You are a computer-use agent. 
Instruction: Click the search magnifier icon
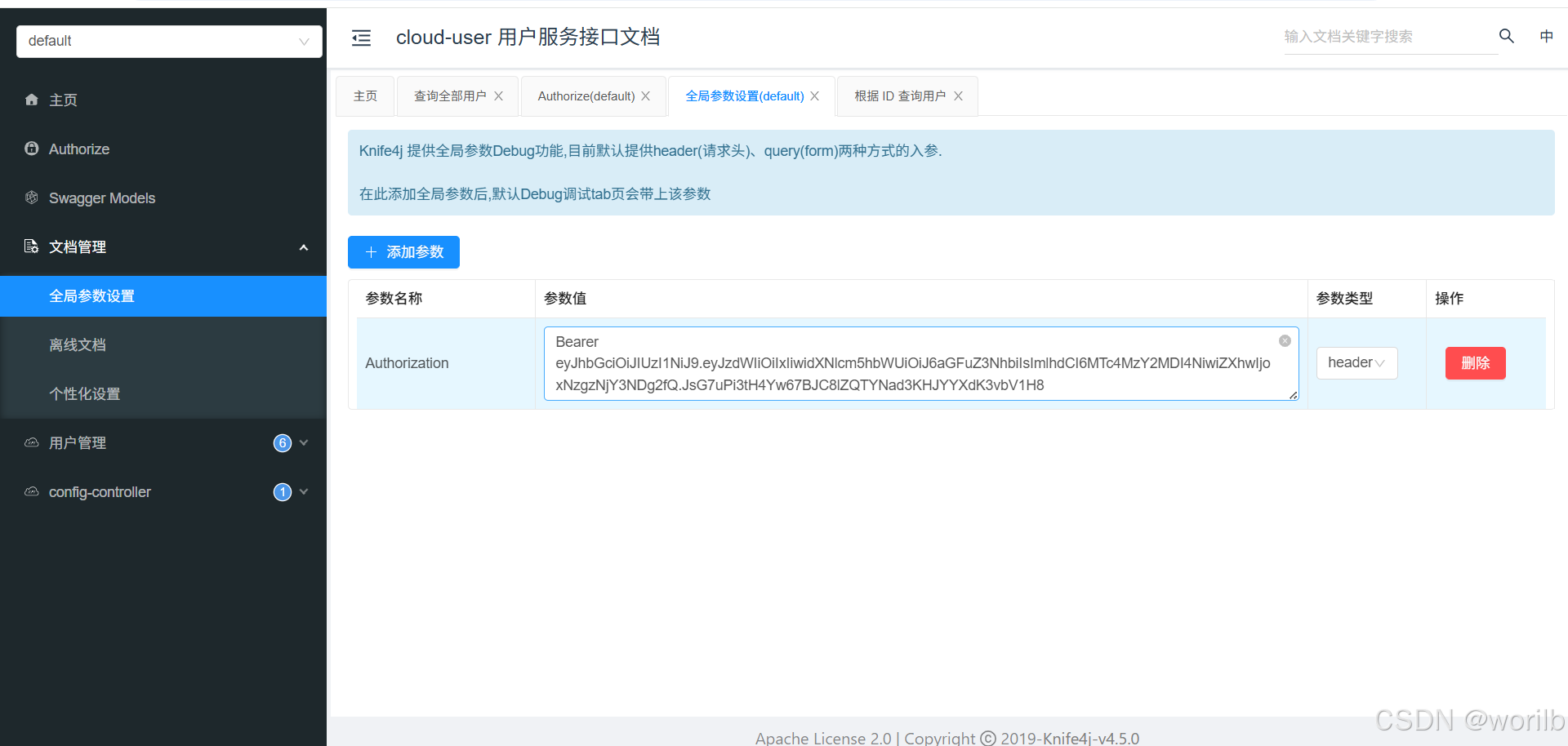point(1507,36)
